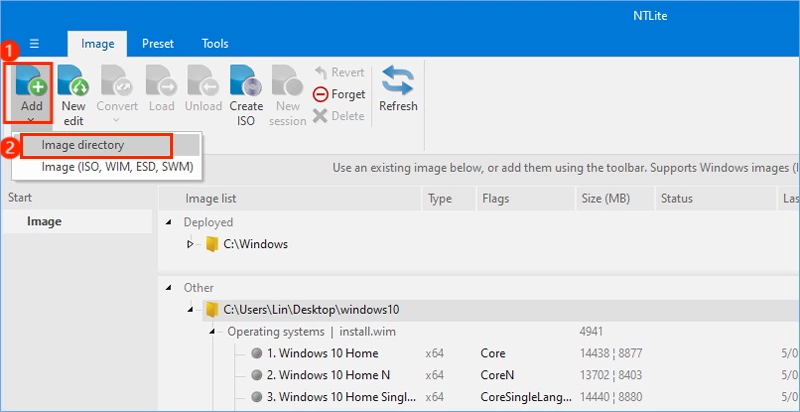The image size is (800, 412).
Task: Click the New session icon
Action: click(x=288, y=81)
